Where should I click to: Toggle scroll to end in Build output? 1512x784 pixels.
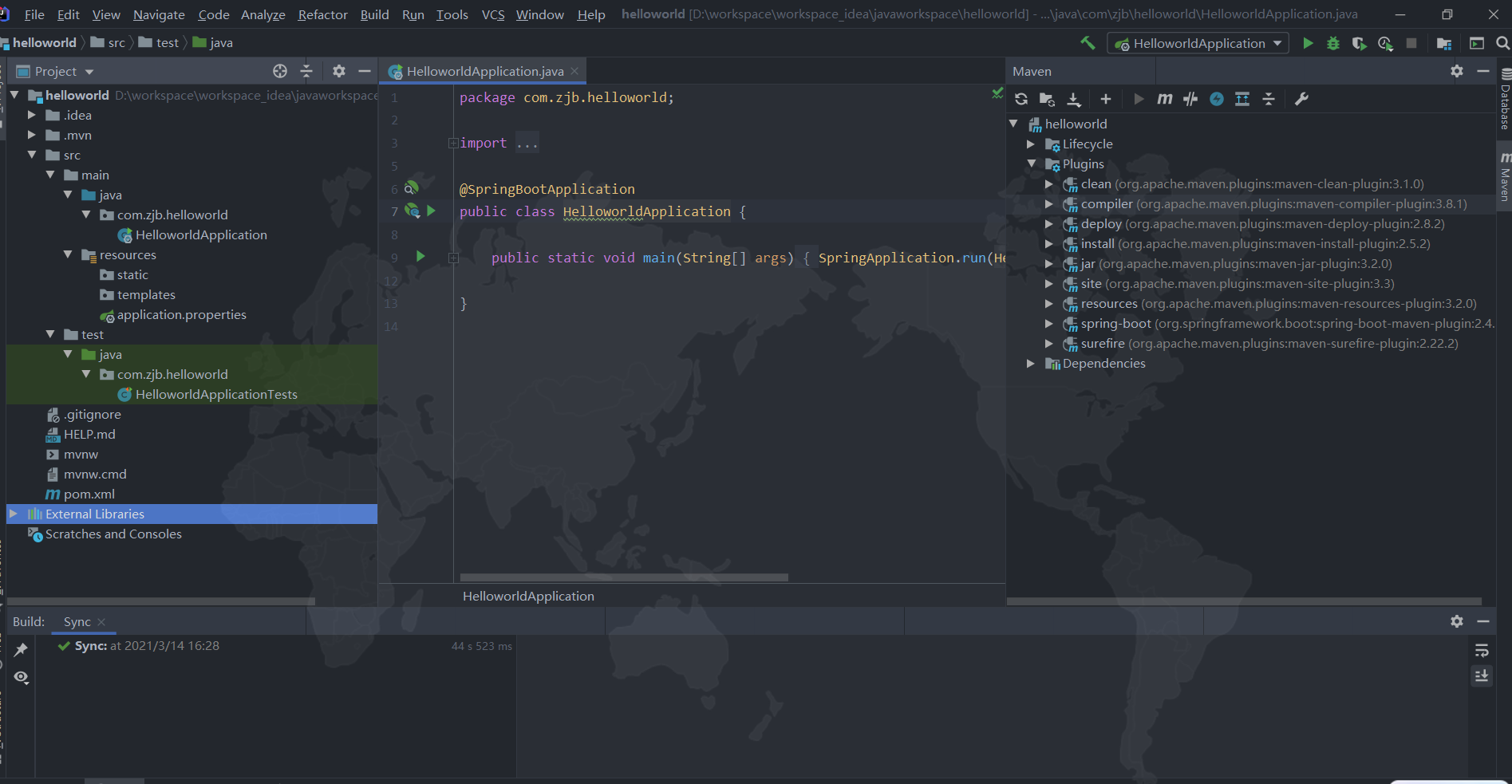[1482, 676]
